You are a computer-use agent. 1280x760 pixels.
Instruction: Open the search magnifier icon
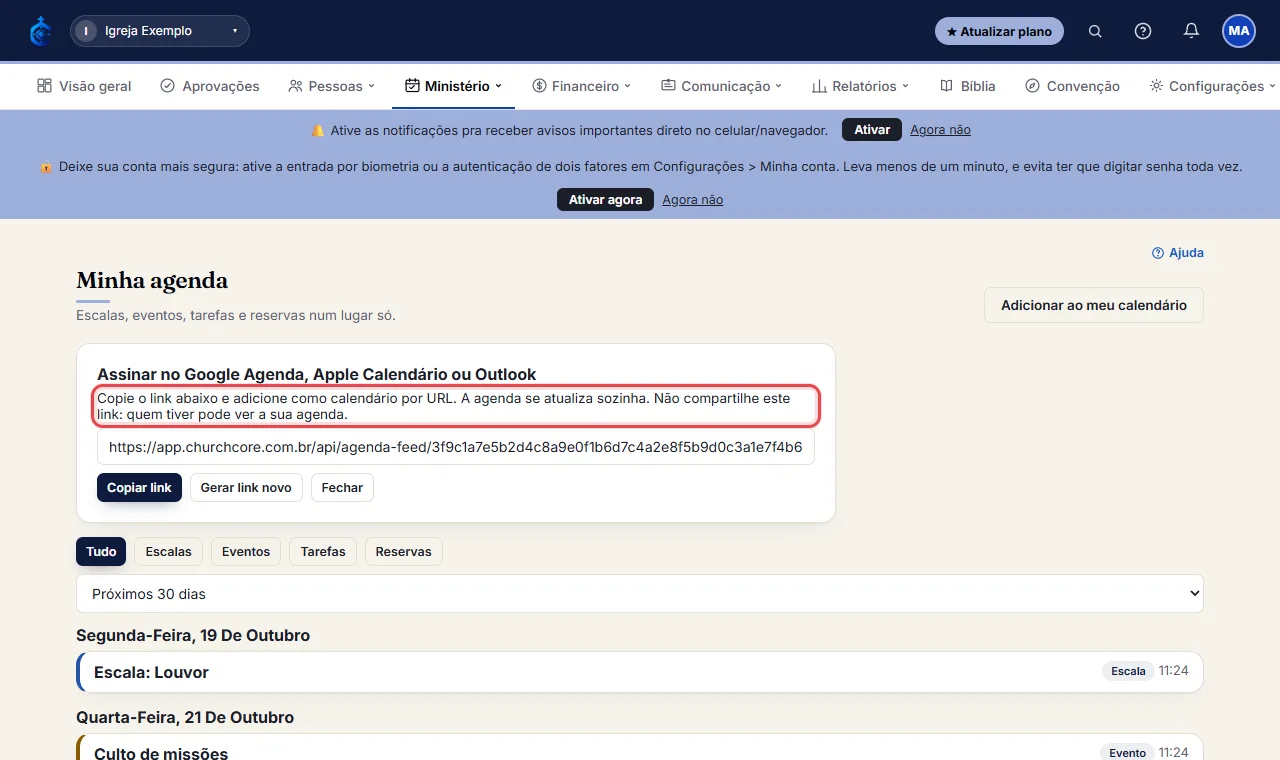coord(1095,31)
